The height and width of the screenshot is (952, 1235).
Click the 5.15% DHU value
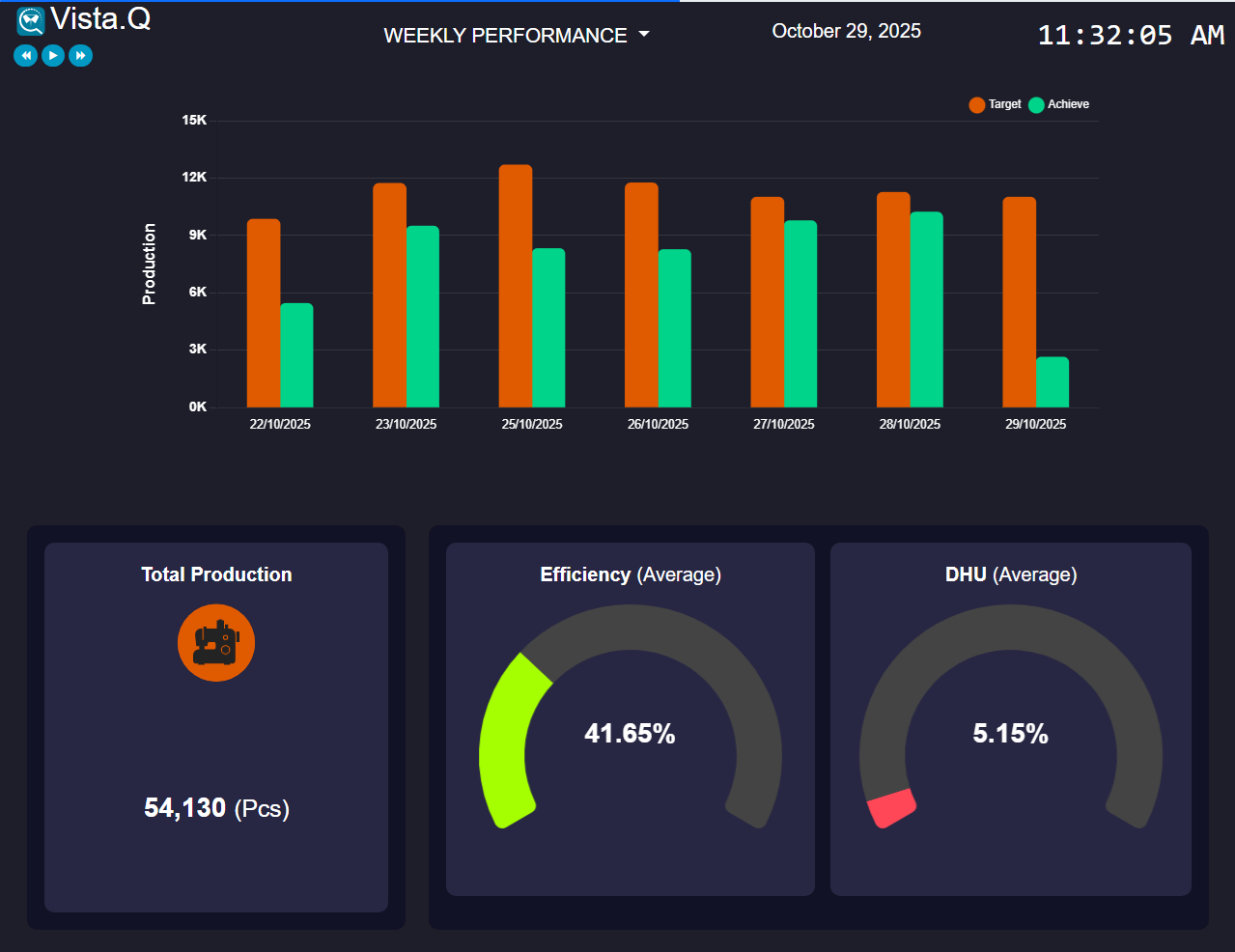coord(1010,734)
